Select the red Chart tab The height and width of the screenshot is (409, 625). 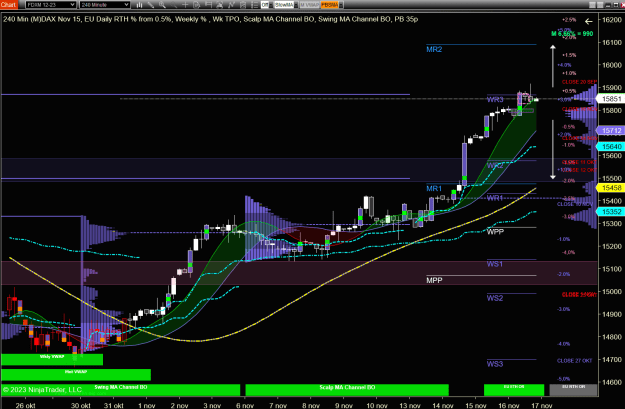(8, 5)
